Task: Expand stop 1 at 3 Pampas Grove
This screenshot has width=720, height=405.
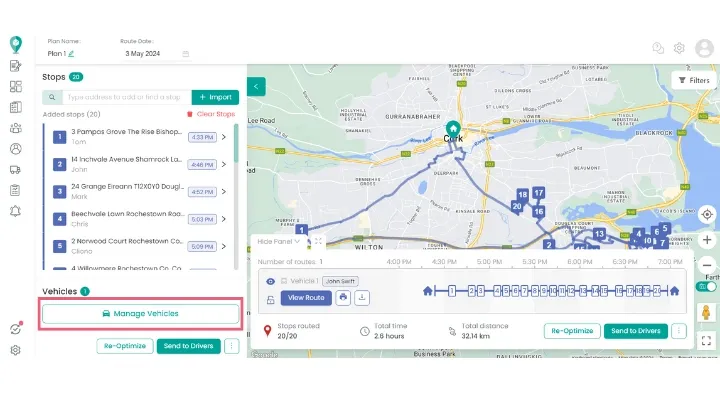Action: (223, 137)
